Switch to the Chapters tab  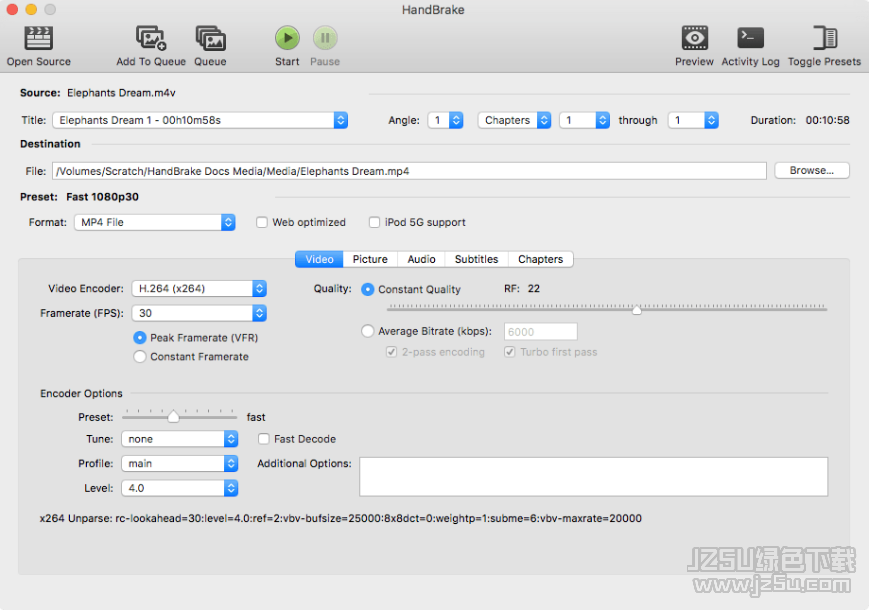click(x=540, y=259)
